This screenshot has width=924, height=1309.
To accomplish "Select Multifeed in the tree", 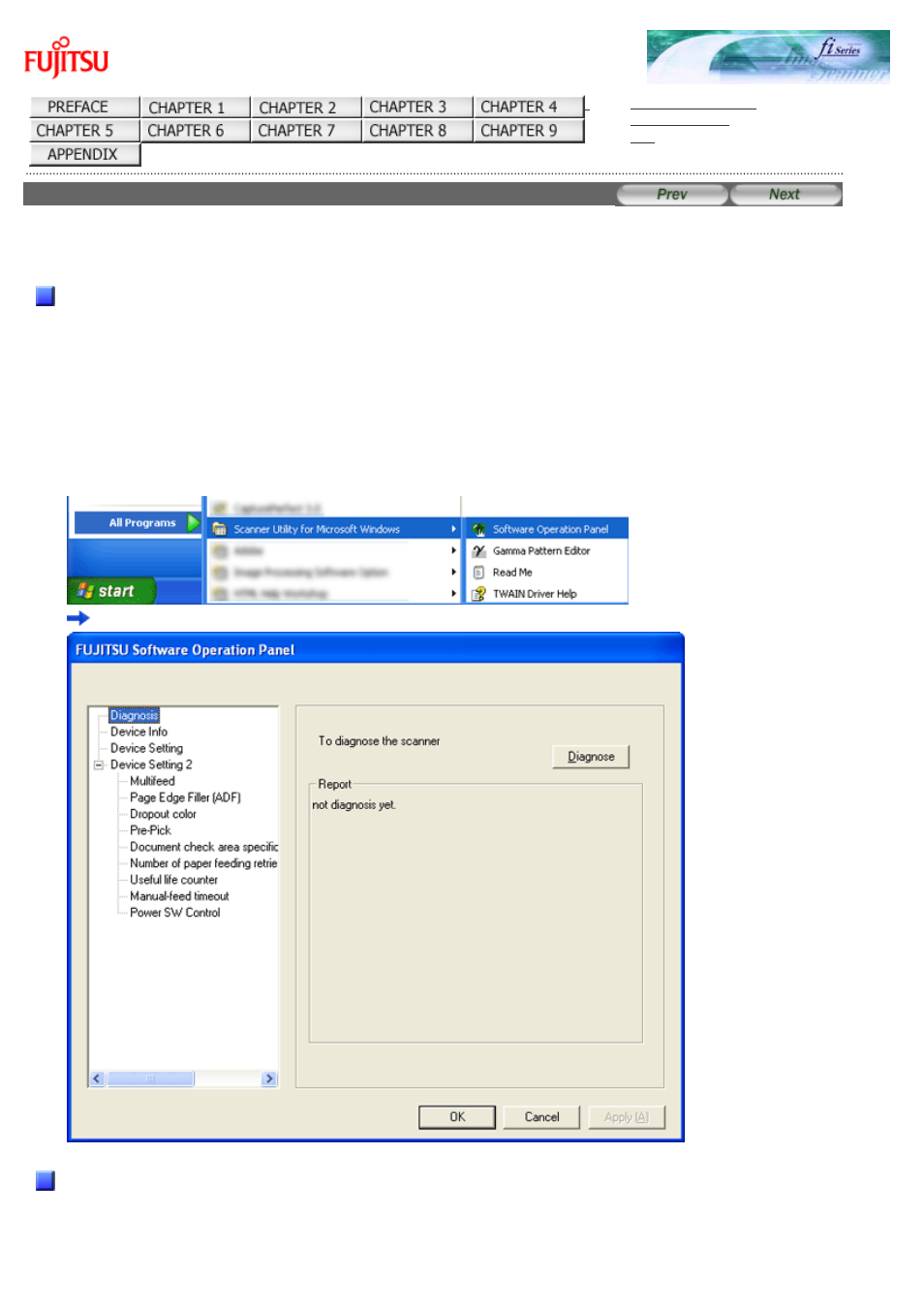I will [152, 781].
